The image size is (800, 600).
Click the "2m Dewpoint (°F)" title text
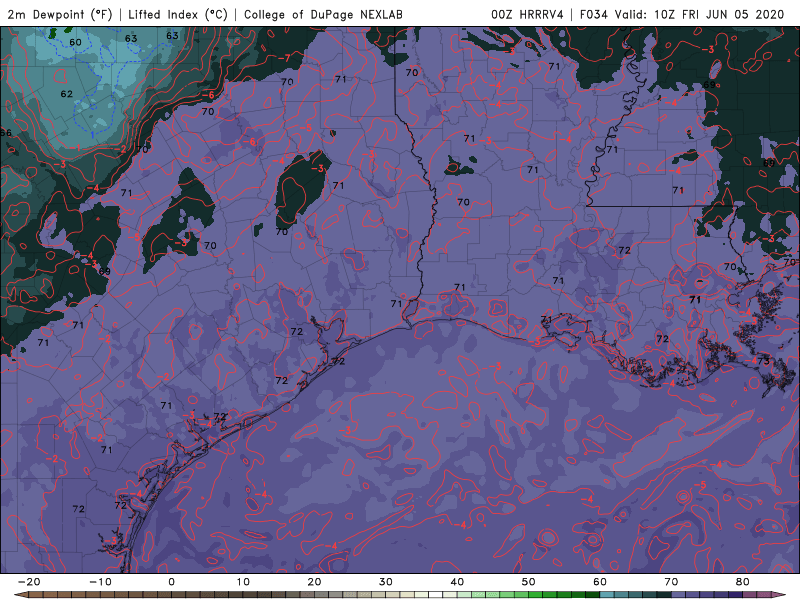[60, 14]
